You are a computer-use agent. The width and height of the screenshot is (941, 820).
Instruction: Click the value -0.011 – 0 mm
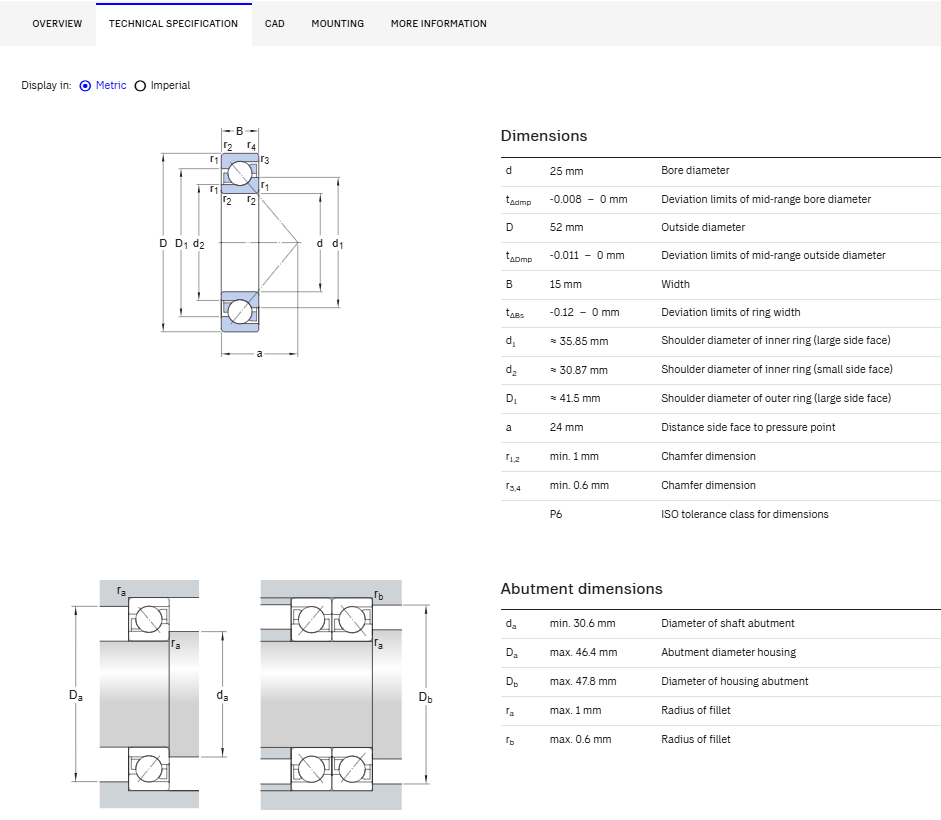(587, 256)
